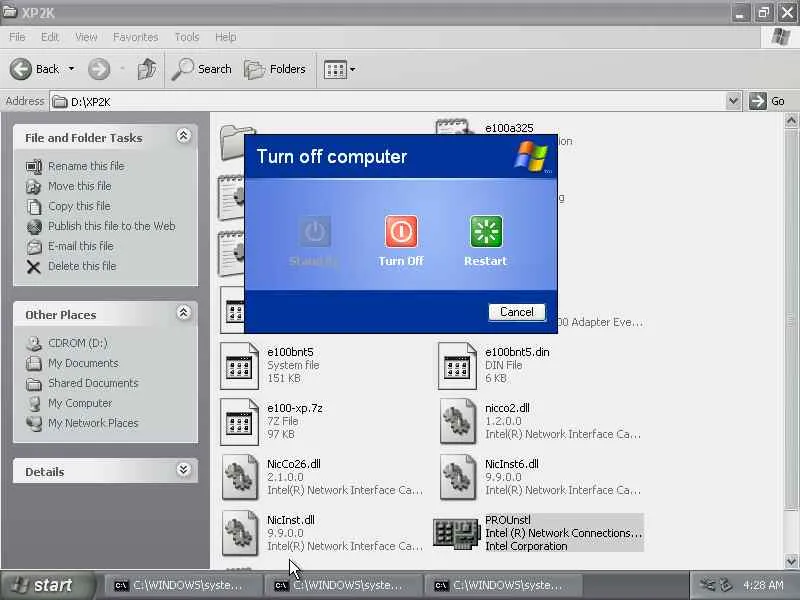
Task: Click scroll down arrow of file list
Action: (791, 561)
